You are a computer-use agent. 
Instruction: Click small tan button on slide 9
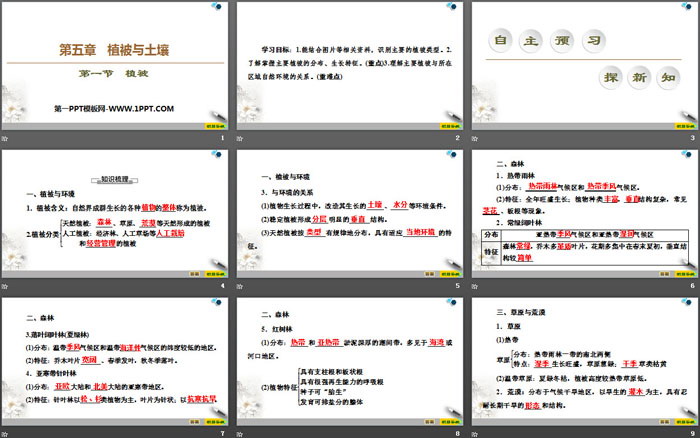click(x=665, y=422)
